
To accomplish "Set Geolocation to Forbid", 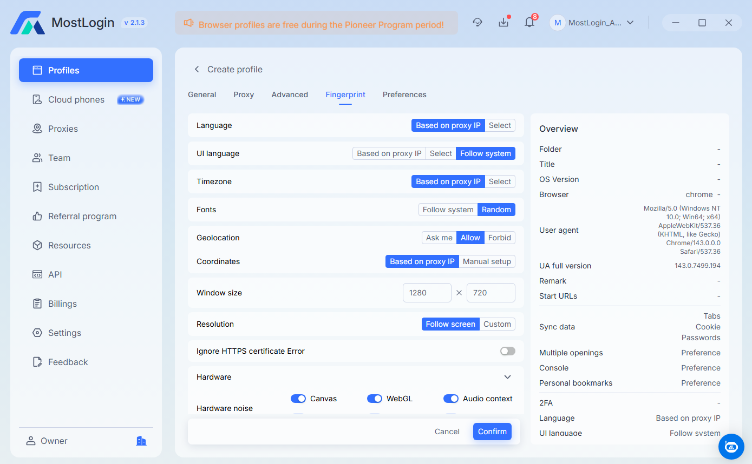I will (500, 238).
